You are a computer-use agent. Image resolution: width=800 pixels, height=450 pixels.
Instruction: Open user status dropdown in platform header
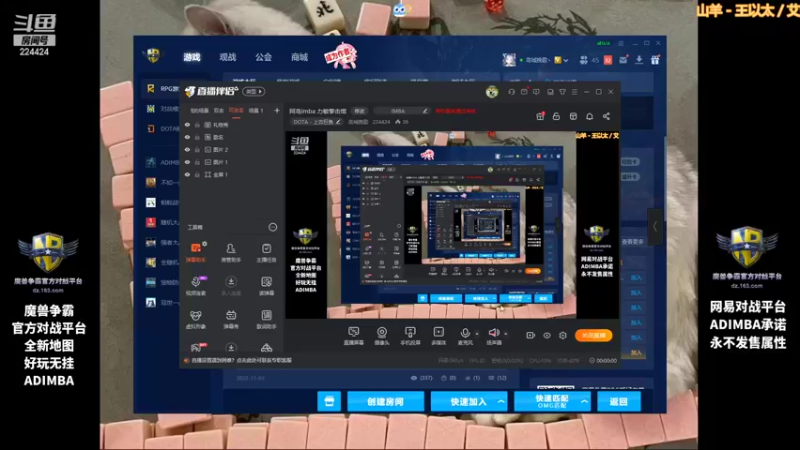pyautogui.click(x=566, y=60)
